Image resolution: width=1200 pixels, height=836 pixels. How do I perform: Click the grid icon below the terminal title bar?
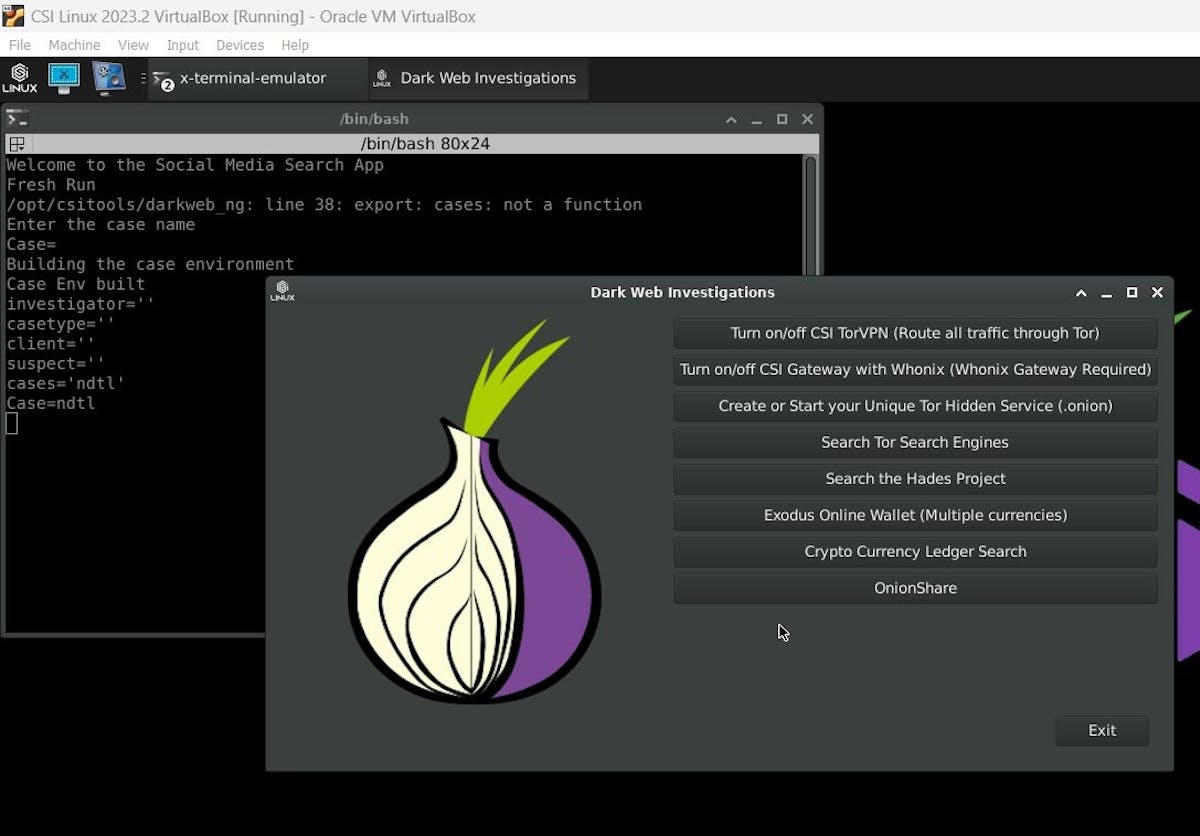pos(16,143)
